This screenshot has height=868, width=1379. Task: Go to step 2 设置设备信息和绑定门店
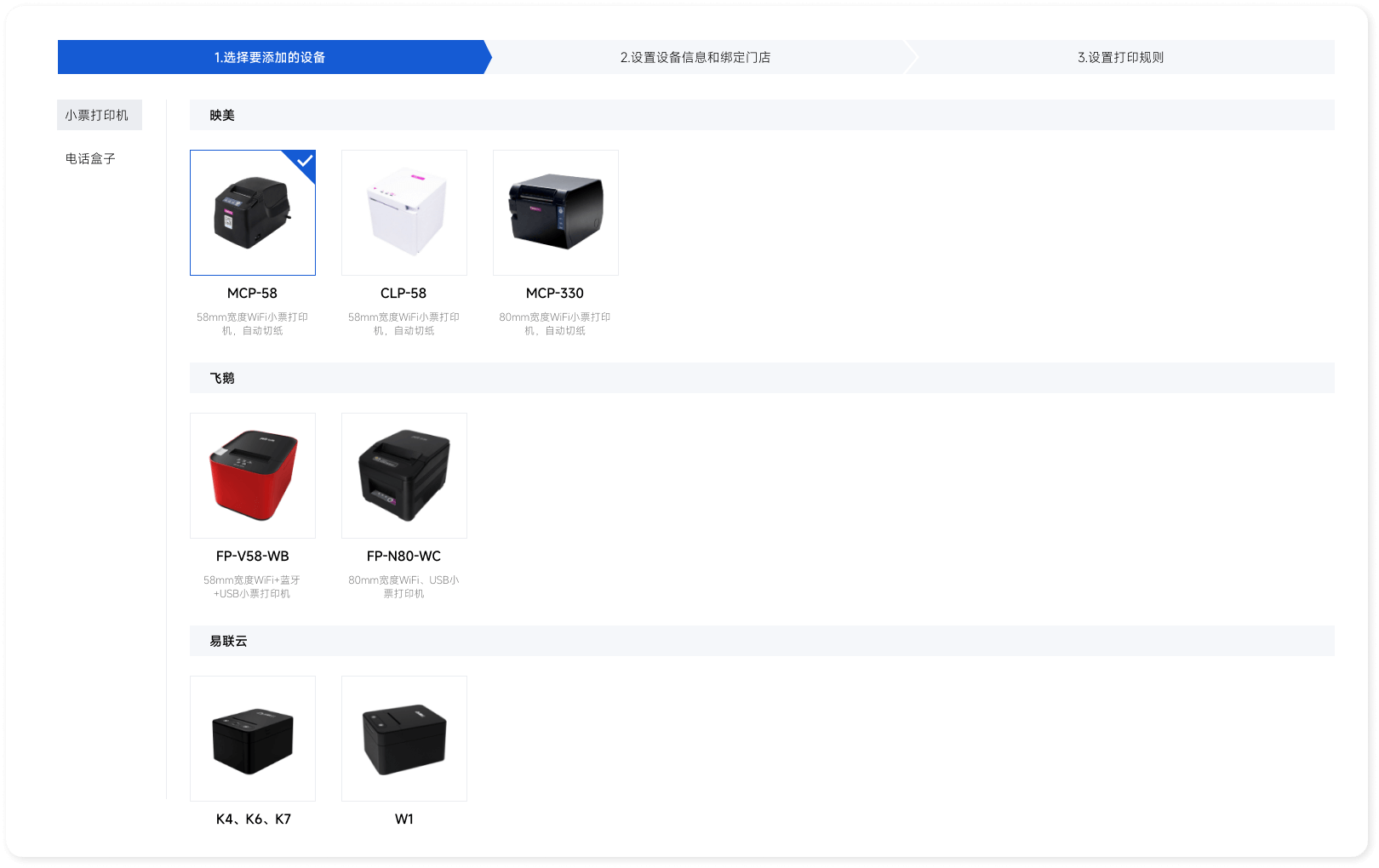695,57
